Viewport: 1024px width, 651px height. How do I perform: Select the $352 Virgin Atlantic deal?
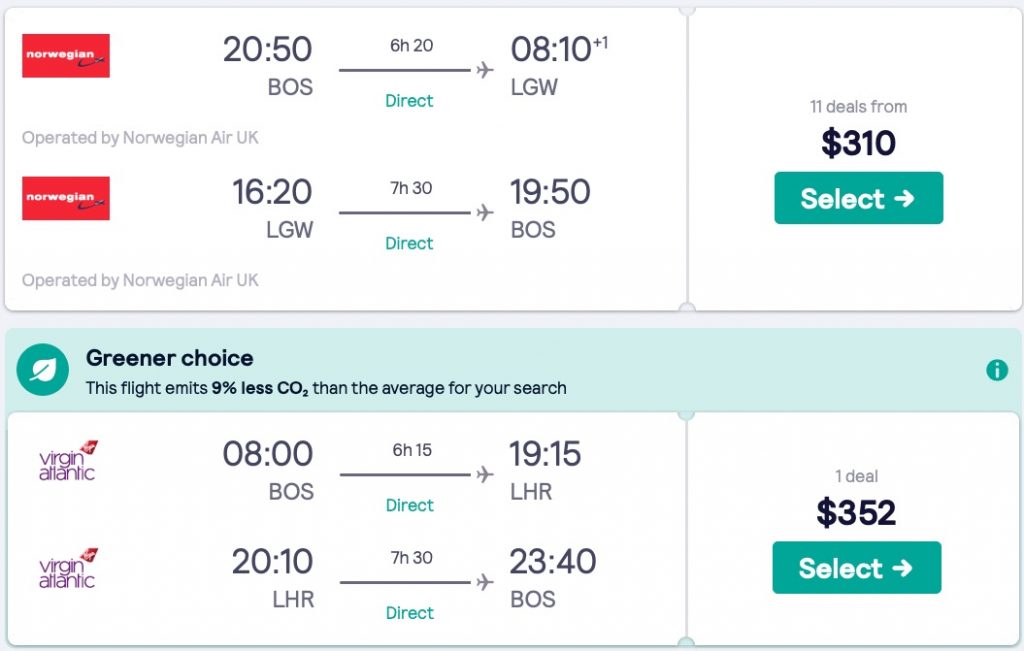(x=856, y=568)
